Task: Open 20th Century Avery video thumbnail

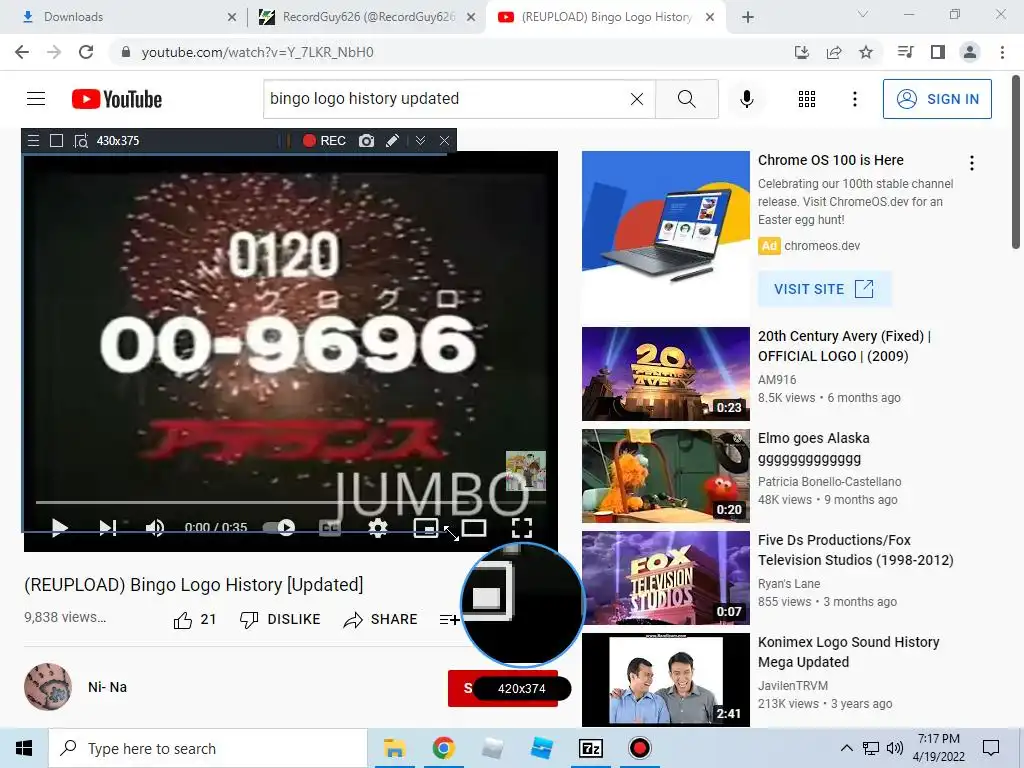Action: pos(665,374)
